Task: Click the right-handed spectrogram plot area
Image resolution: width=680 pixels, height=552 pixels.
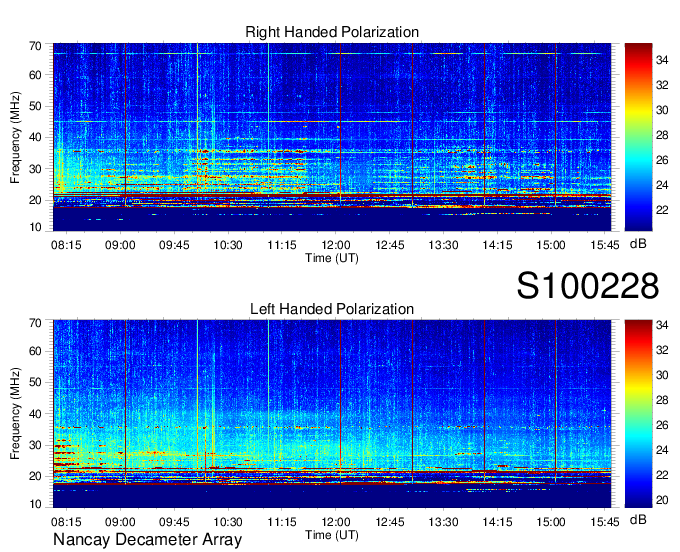Action: pyautogui.click(x=332, y=137)
